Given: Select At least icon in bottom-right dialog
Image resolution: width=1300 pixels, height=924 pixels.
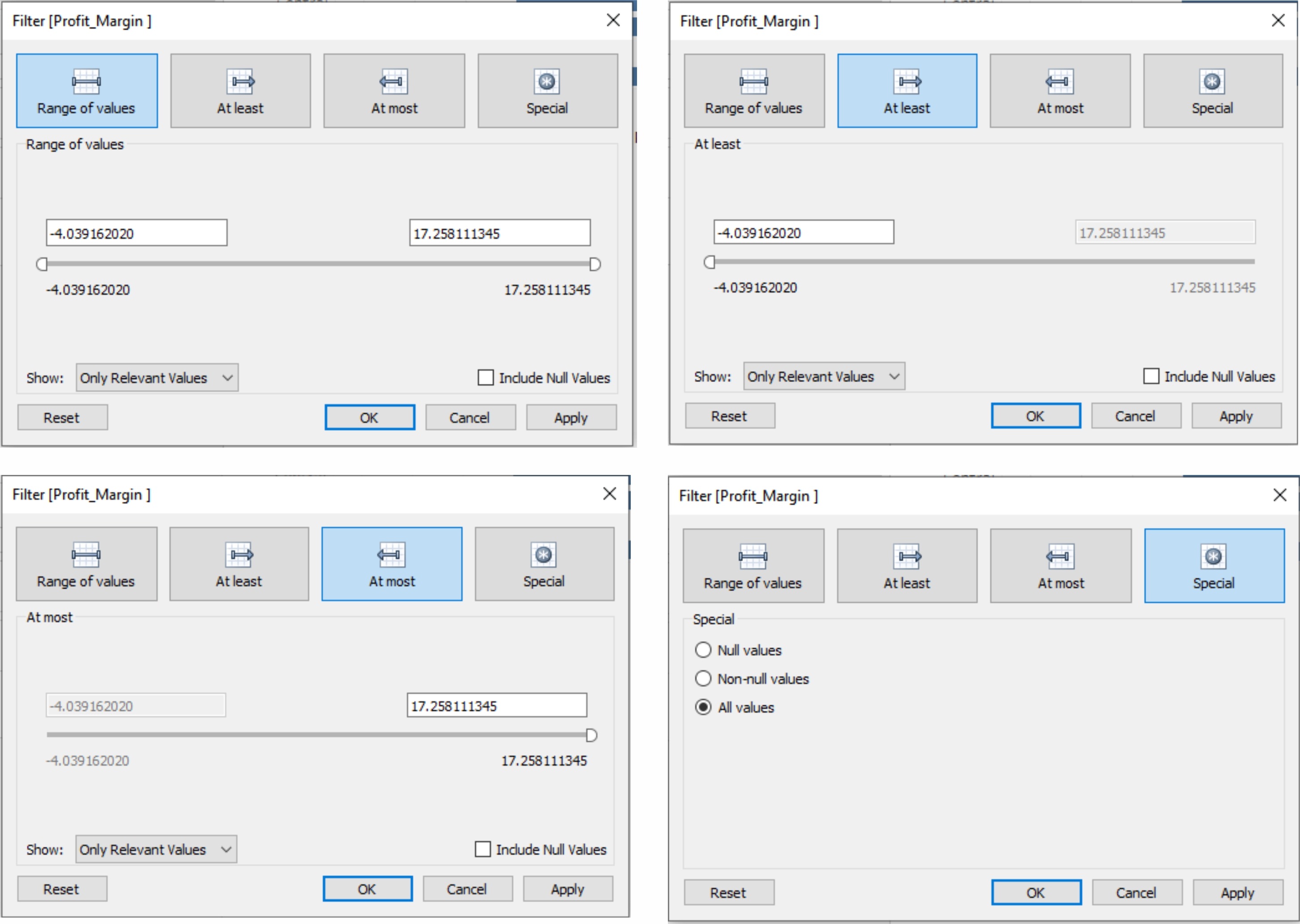Looking at the screenshot, I should point(907,566).
